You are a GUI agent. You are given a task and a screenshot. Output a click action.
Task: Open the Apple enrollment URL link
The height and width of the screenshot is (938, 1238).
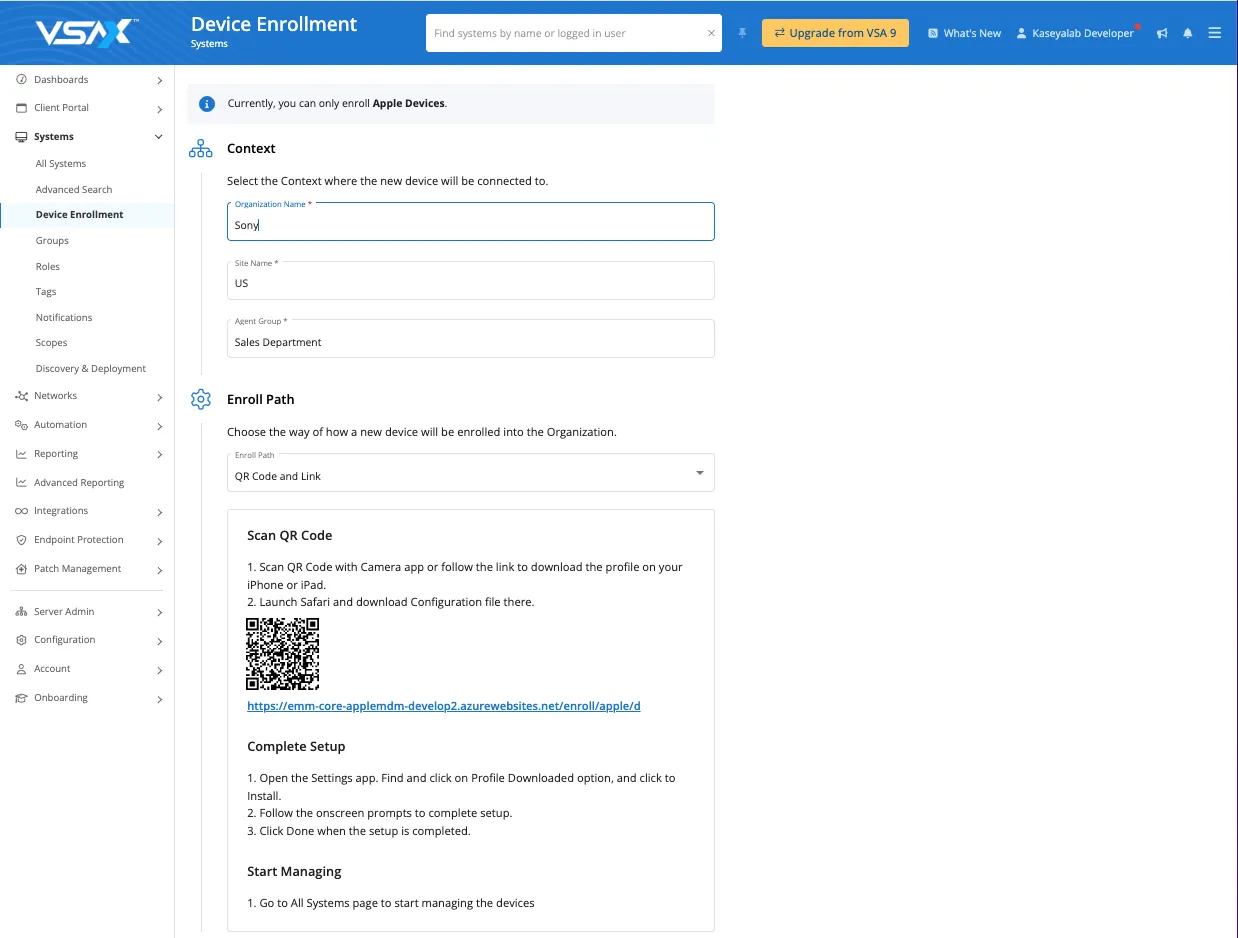444,706
